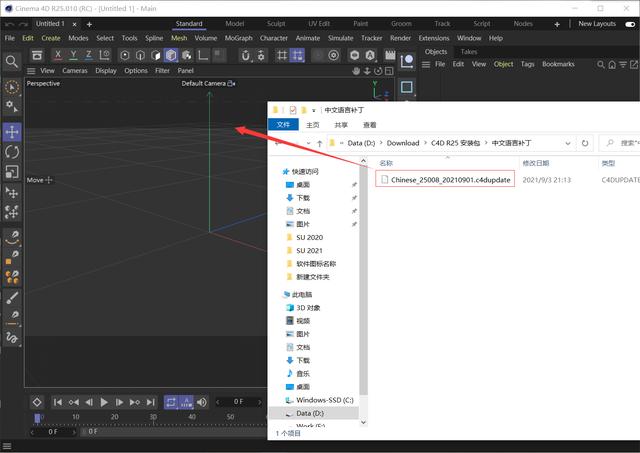This screenshot has height=453, width=640.
Task: Go to start of animation
Action: click(58, 402)
